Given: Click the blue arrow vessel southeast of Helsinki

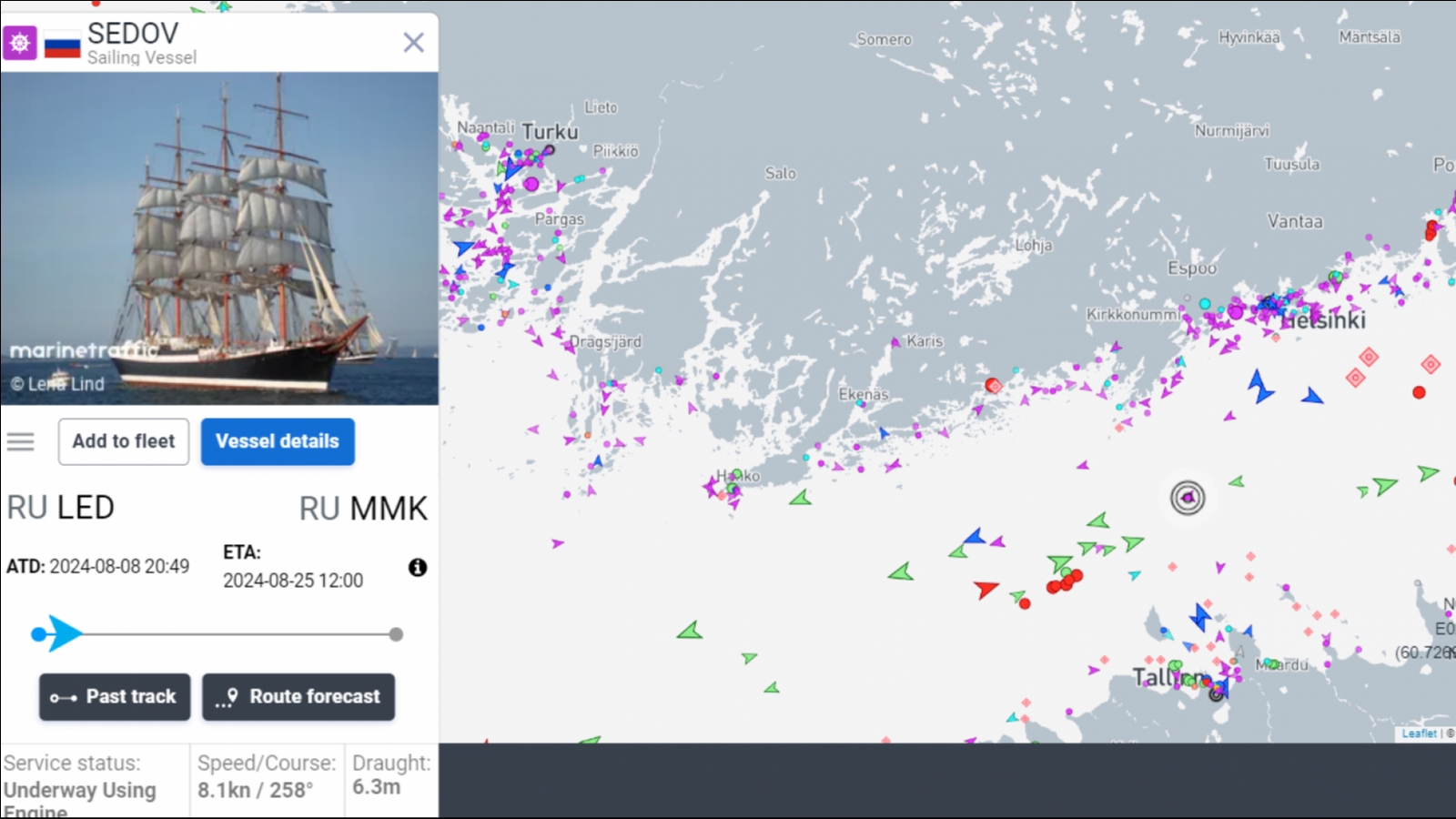Looking at the screenshot, I should (x=1312, y=396).
